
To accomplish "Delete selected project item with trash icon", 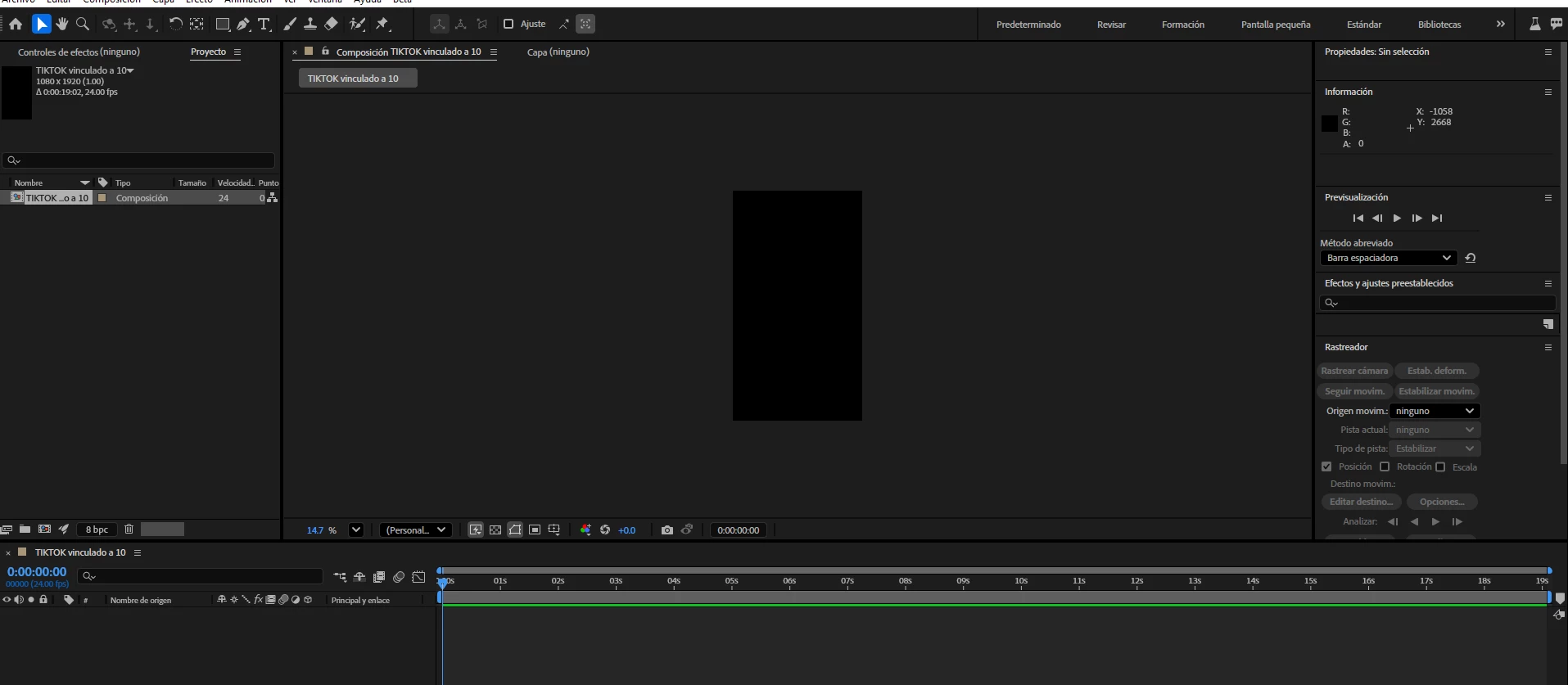I will click(x=129, y=530).
